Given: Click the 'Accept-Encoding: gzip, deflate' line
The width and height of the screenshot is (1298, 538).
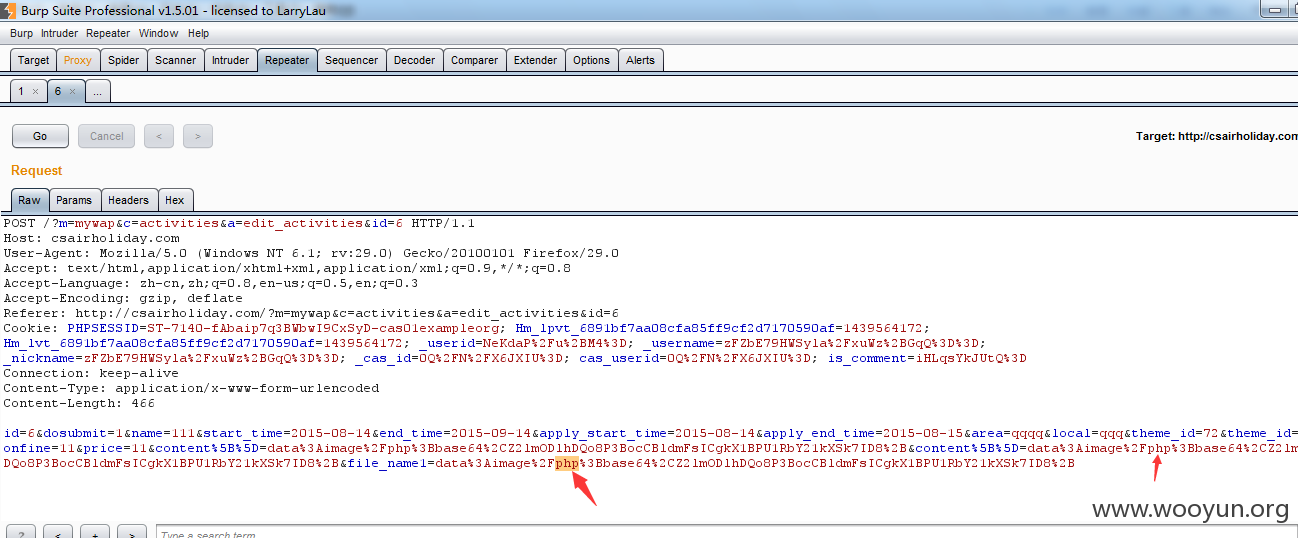Looking at the screenshot, I should [123, 298].
